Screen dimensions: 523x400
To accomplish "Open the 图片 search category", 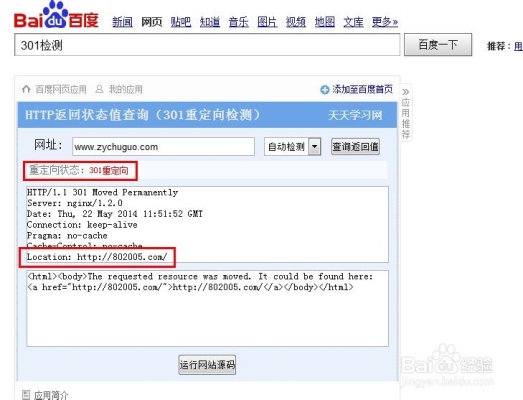I will pos(267,22).
